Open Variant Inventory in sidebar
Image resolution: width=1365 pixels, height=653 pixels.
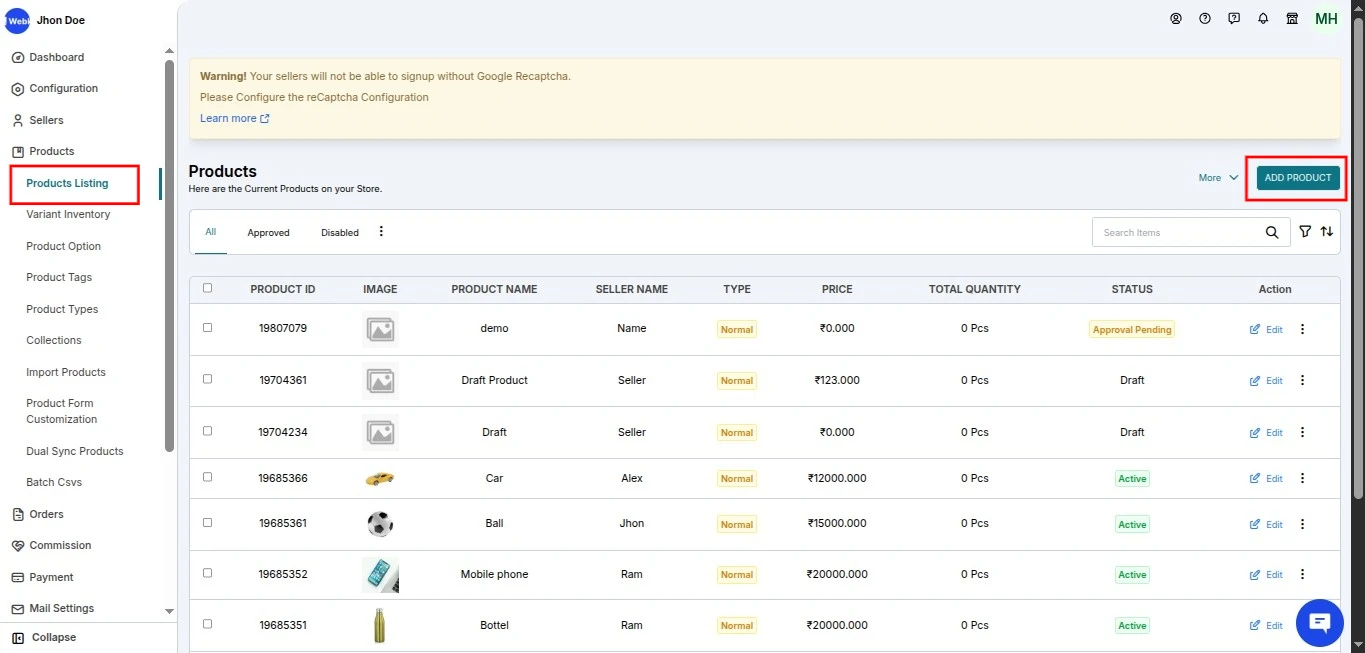[68, 214]
